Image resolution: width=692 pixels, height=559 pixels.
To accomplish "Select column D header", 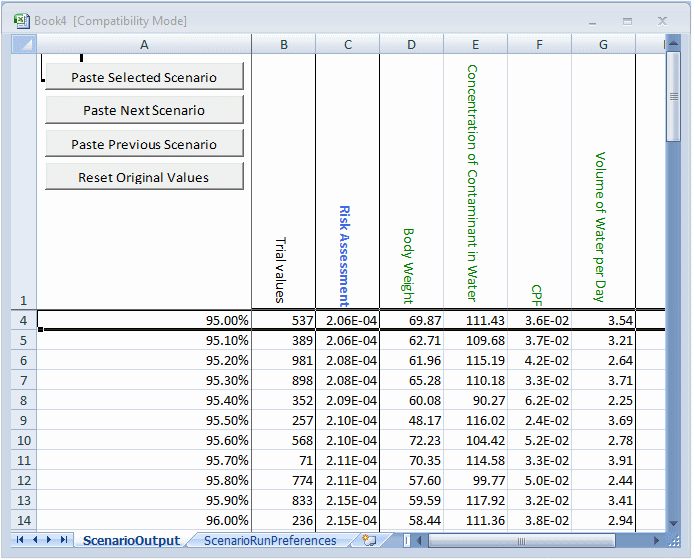I will pyautogui.click(x=411, y=44).
